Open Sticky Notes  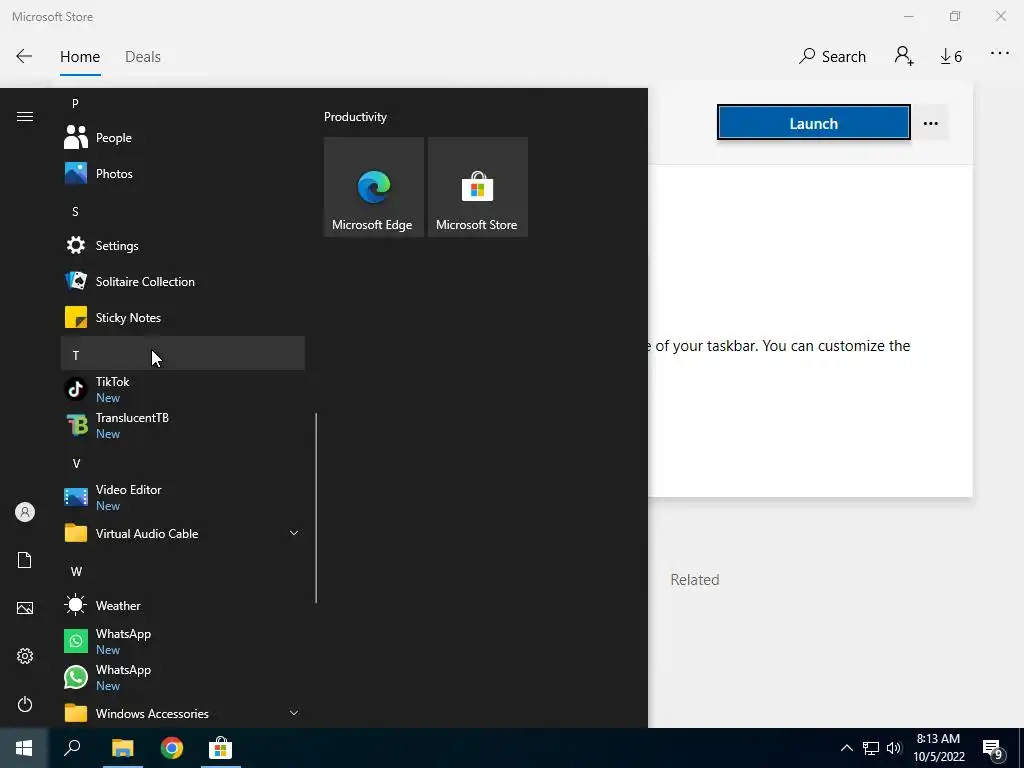pos(183,317)
